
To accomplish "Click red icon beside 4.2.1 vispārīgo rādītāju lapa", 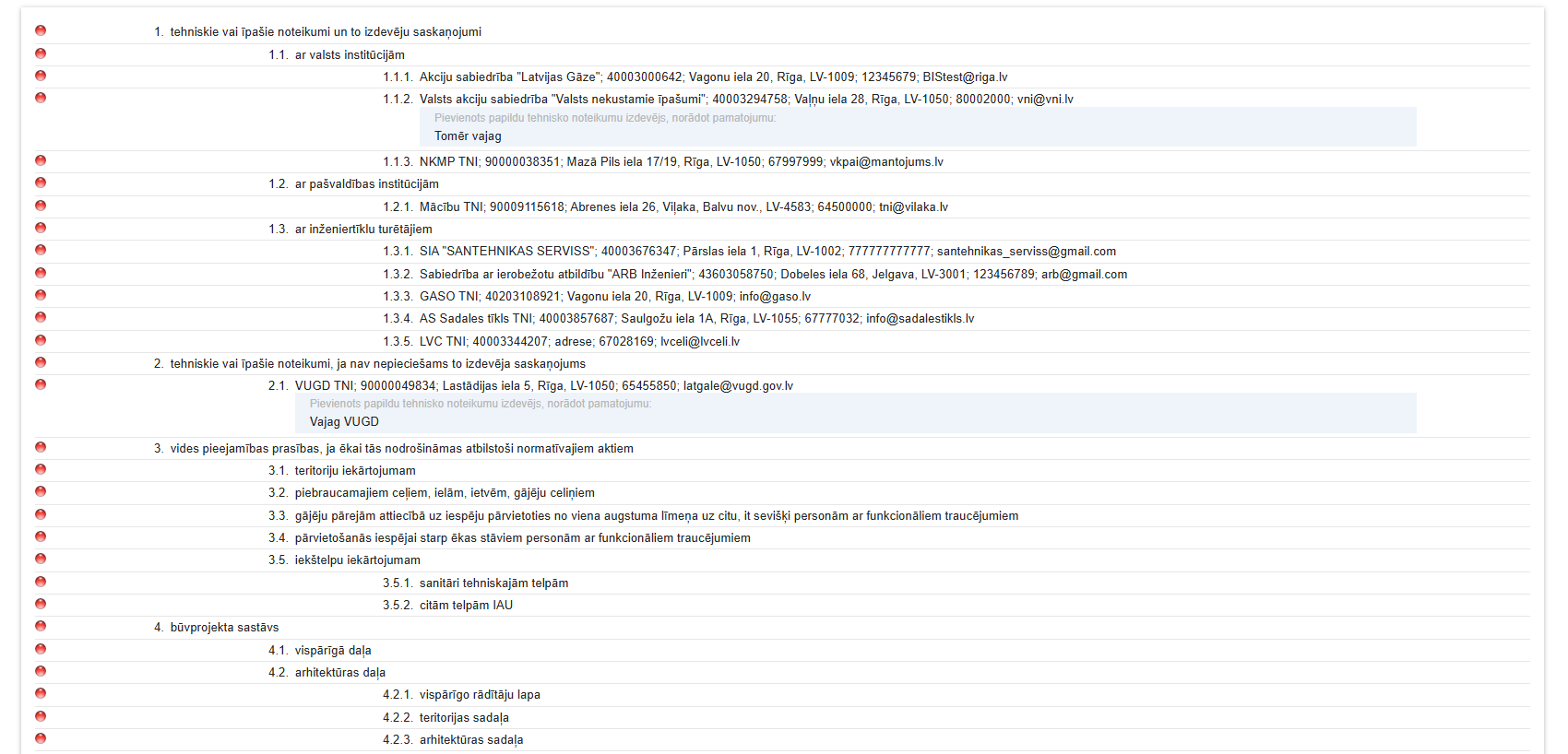I will coord(41,693).
